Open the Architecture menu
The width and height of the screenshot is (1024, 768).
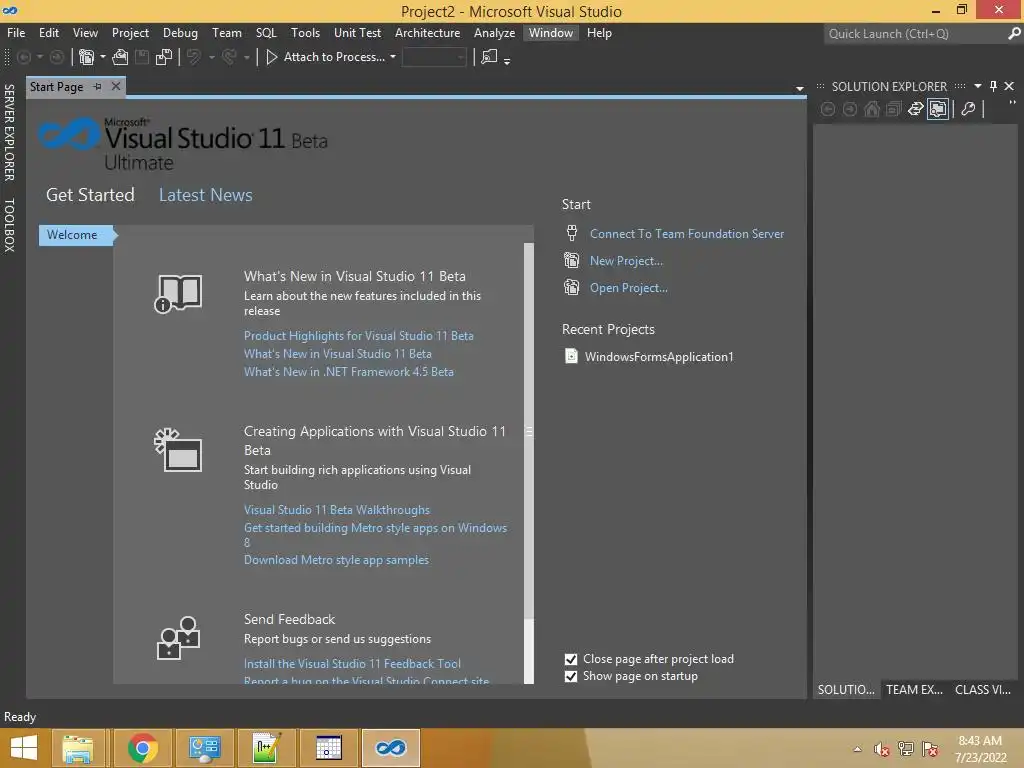(x=427, y=33)
